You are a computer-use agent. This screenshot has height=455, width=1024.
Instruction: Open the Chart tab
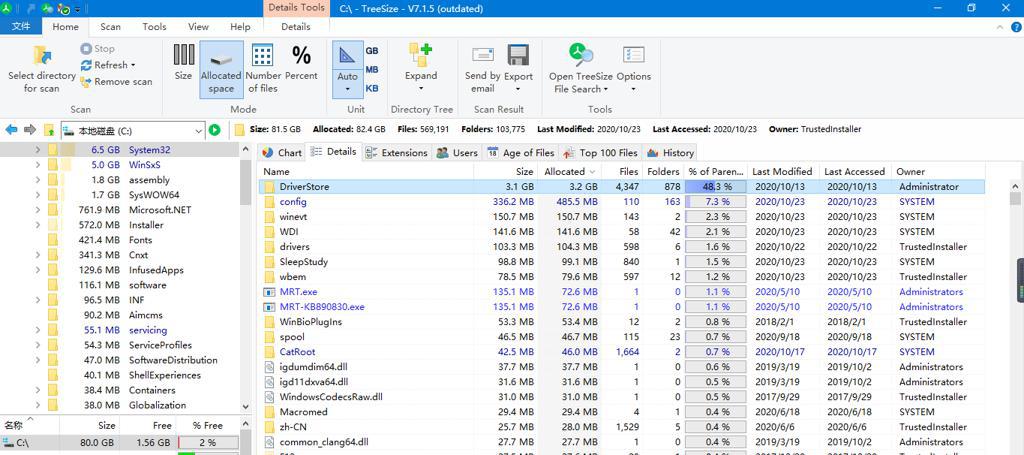(282, 153)
